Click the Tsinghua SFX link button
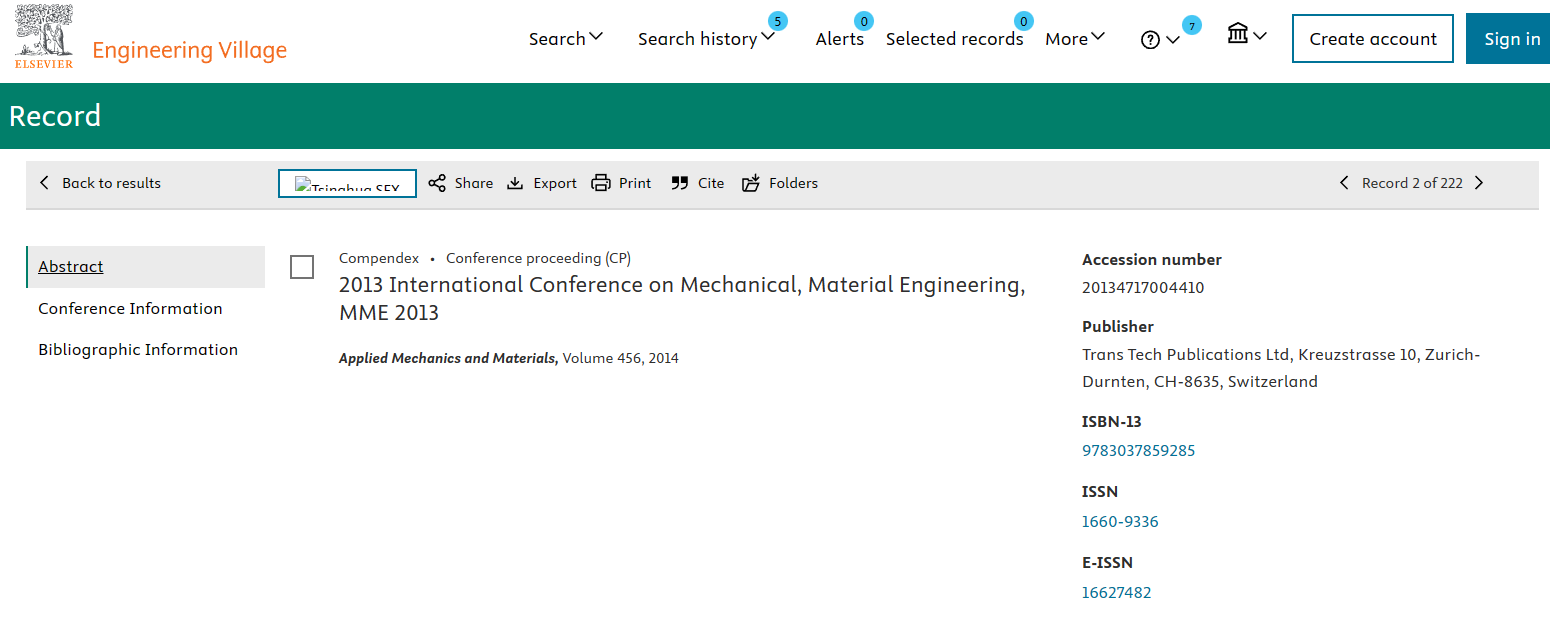 347,184
